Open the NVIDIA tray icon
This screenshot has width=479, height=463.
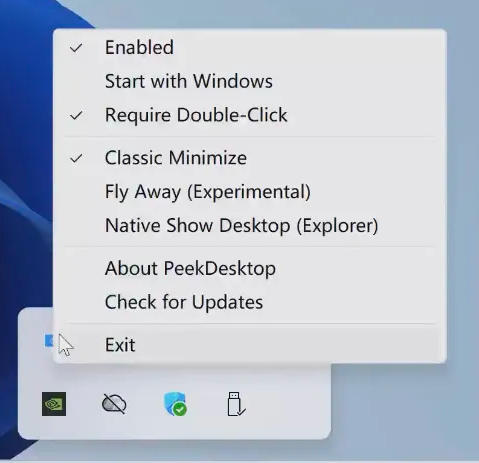pos(54,404)
